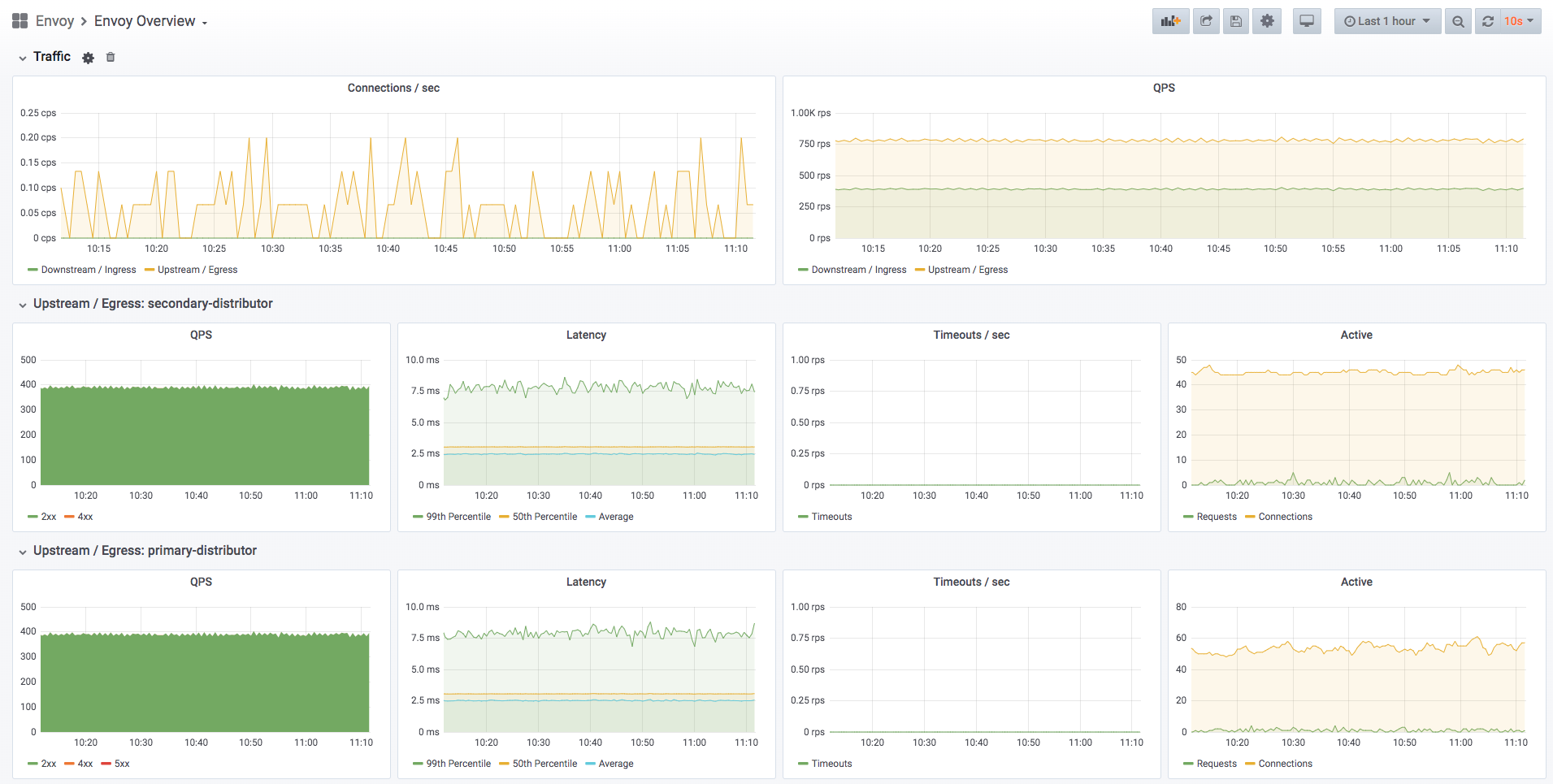
Task: Refresh the dashboard using the refresh icon
Action: coord(1487,21)
